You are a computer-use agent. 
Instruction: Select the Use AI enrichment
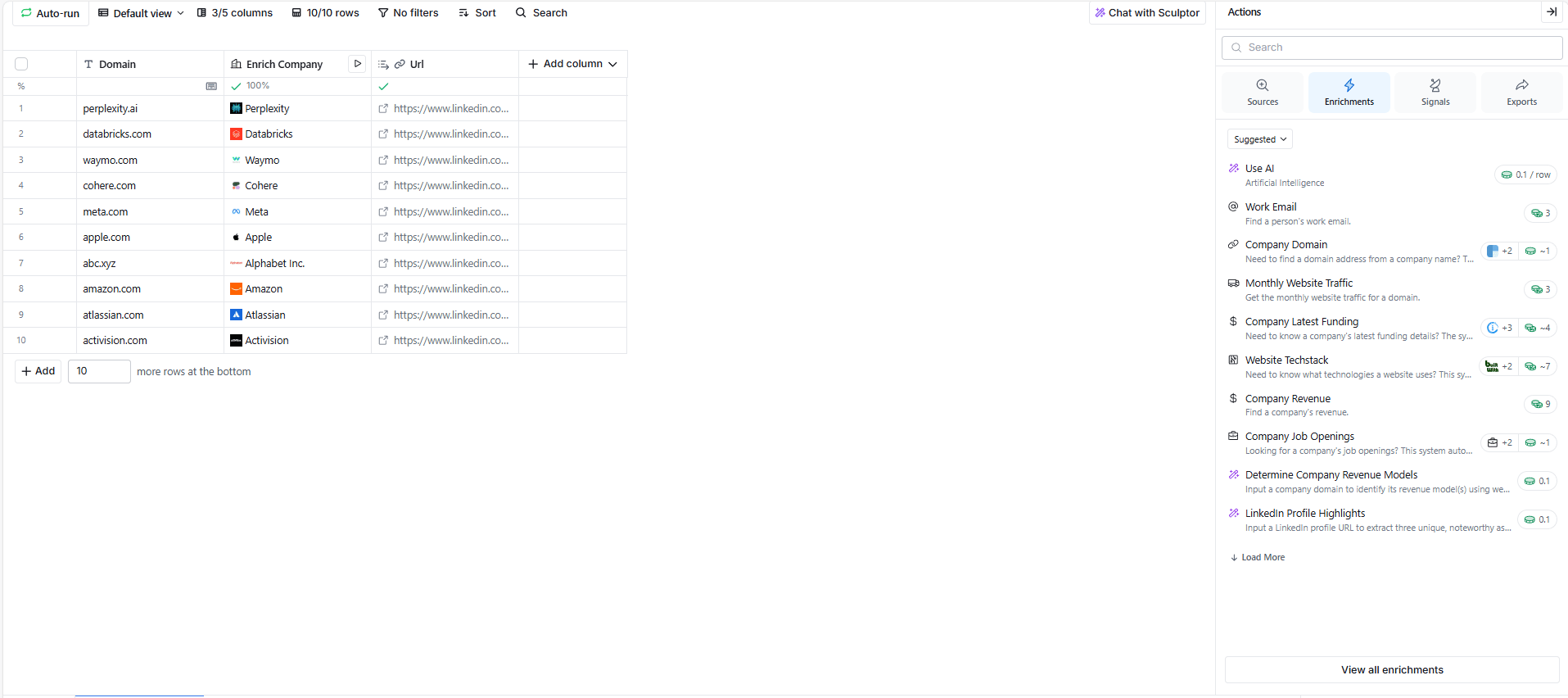pyautogui.click(x=1392, y=175)
